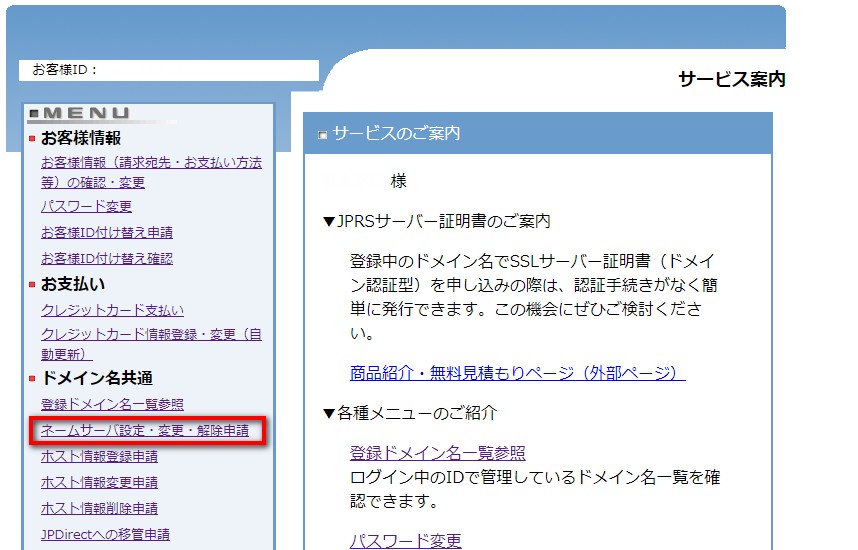This screenshot has width=858, height=550.
Task: Open the 登録ドメイン名一覧参照 link in the main content
Action: tap(437, 453)
